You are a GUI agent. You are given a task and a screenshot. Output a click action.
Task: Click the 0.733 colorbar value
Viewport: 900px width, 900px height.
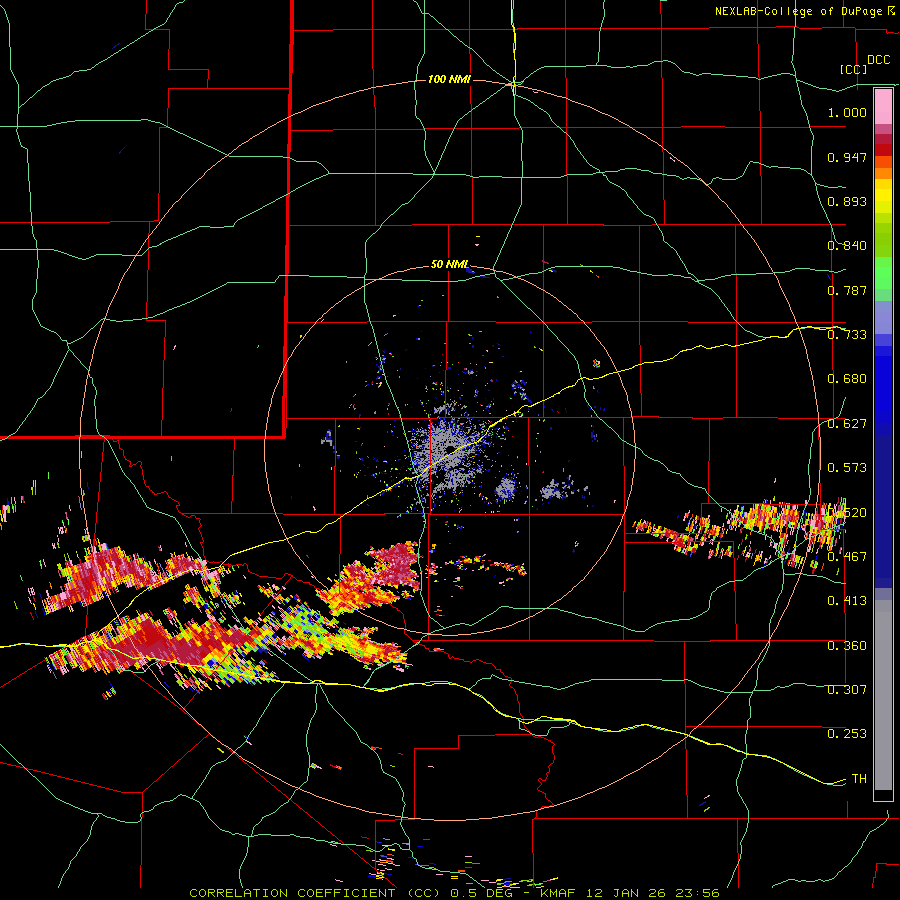pyautogui.click(x=847, y=335)
